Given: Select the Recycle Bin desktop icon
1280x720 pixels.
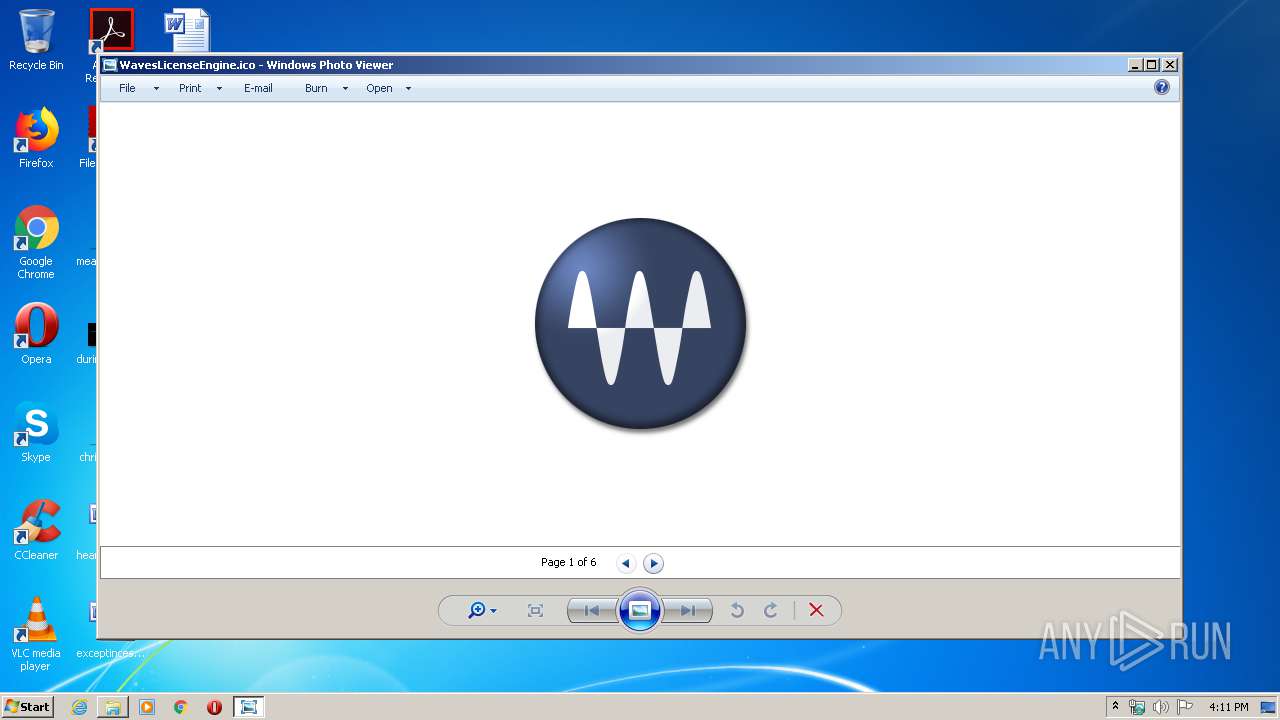Looking at the screenshot, I should point(36,40).
